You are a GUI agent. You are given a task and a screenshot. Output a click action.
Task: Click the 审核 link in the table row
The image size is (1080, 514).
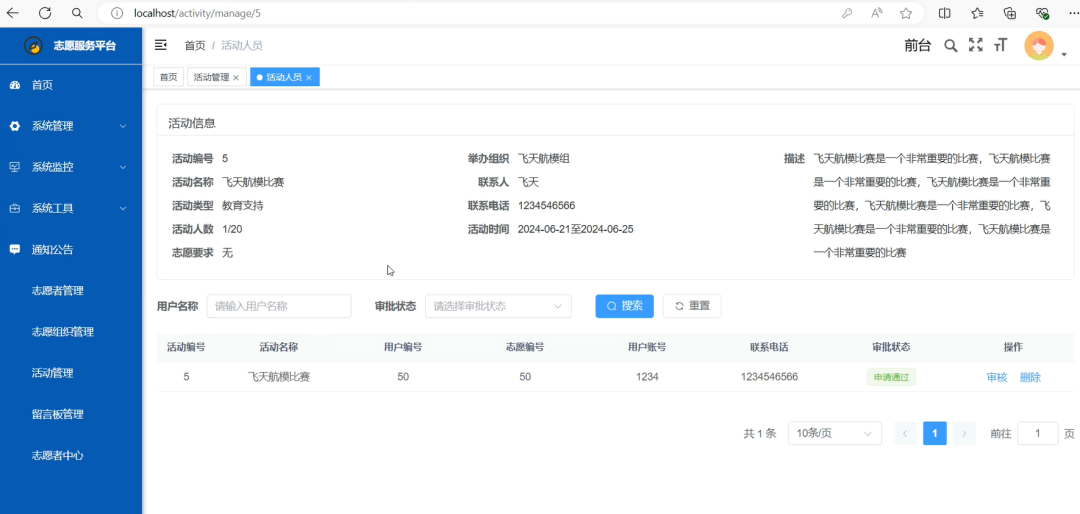997,378
